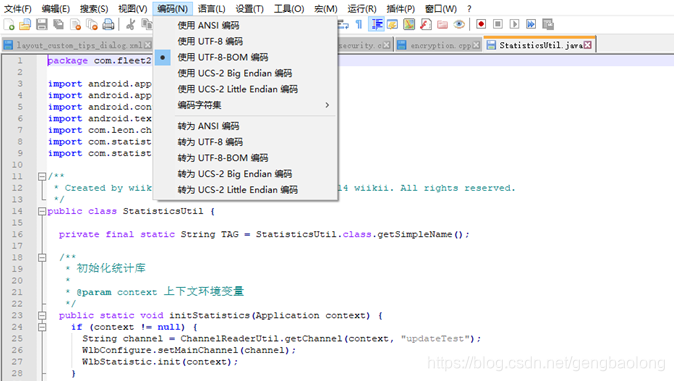Open the 工具(O) menu

tap(289, 9)
